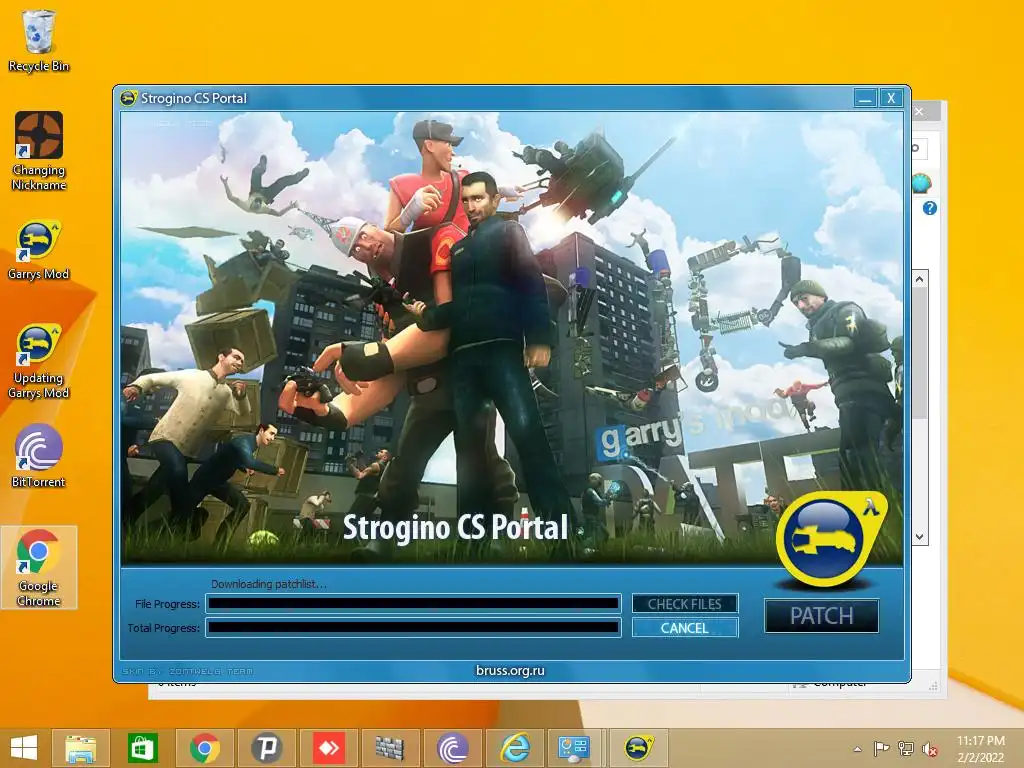The height and width of the screenshot is (768, 1024).
Task: Click the File Progress bar
Action: tap(413, 603)
